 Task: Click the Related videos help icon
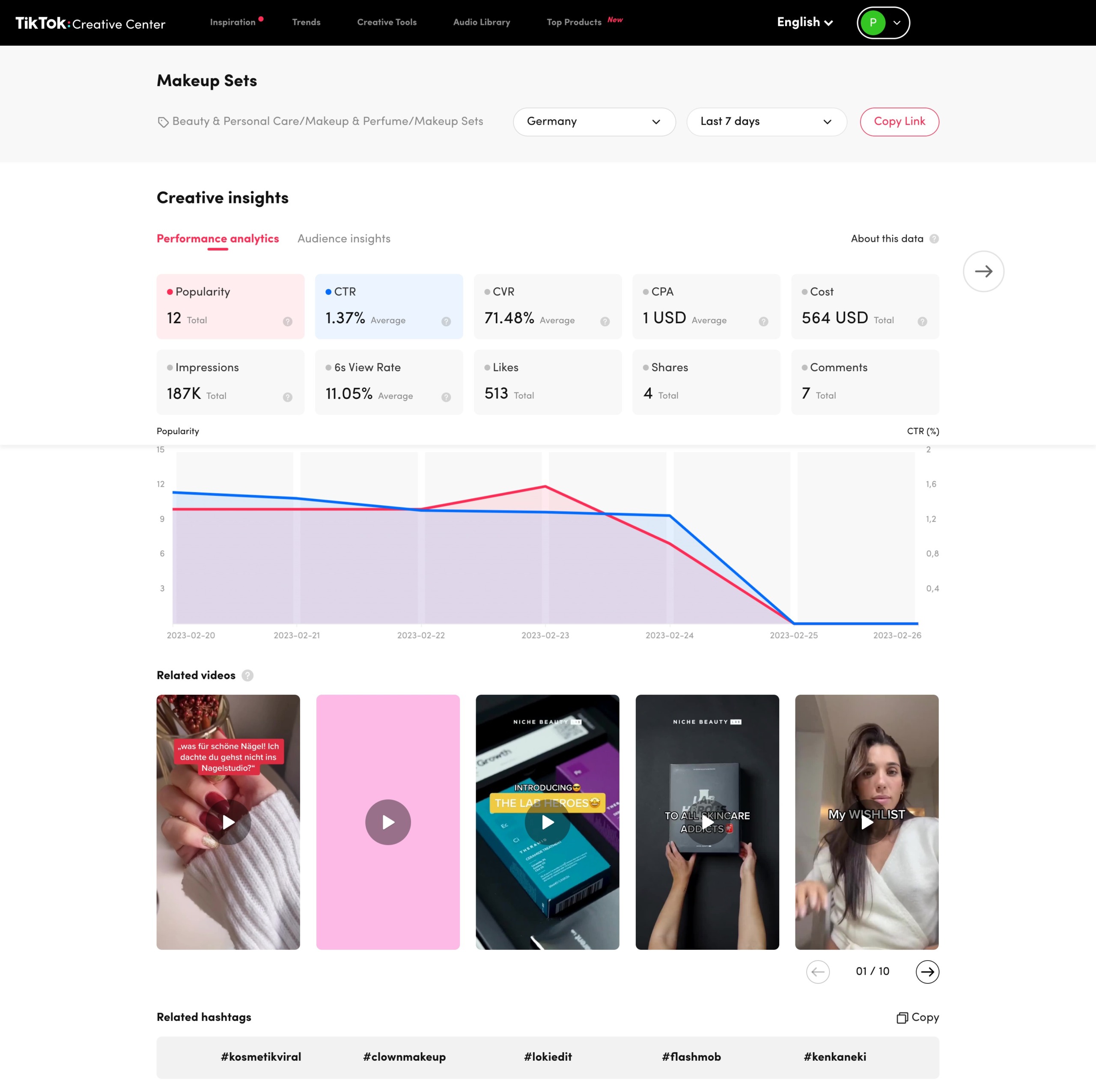tap(247, 675)
